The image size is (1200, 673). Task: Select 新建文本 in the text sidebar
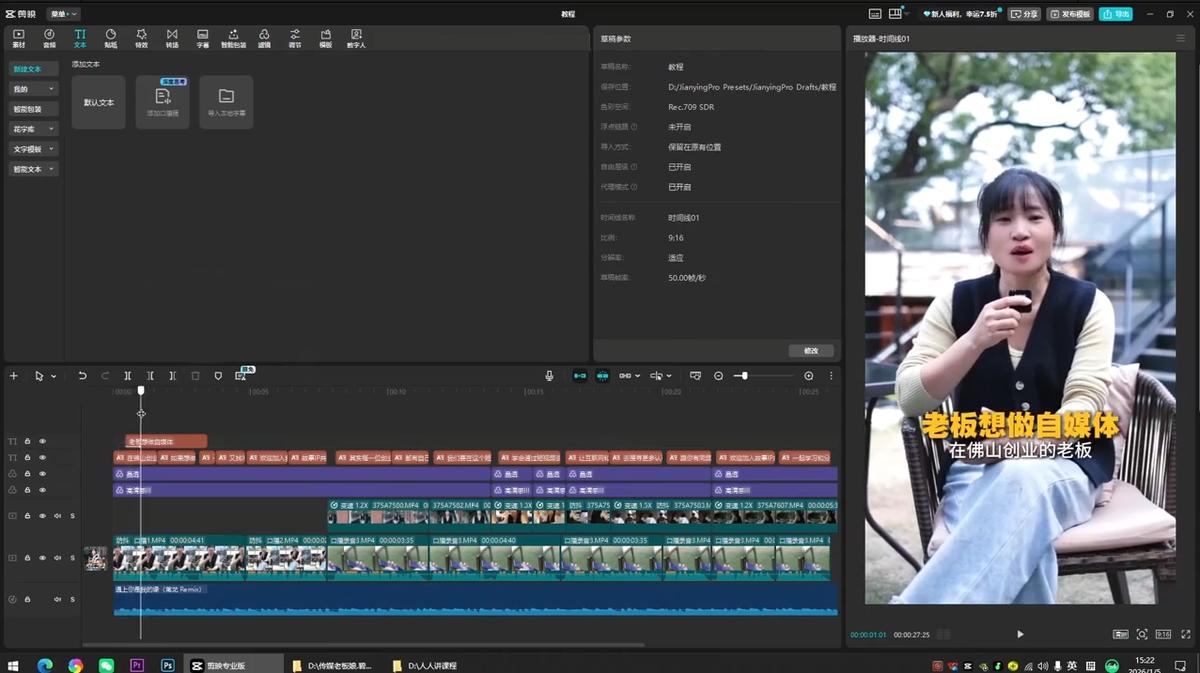pos(33,69)
